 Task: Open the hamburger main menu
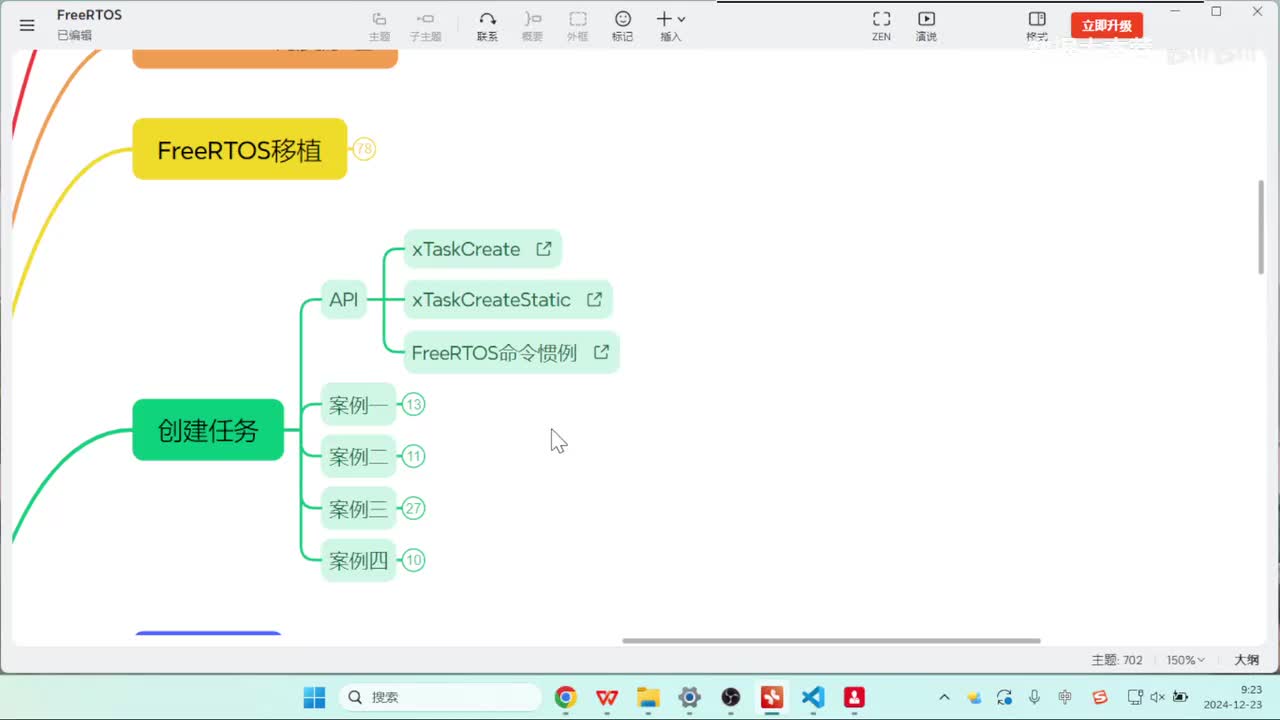[27, 25]
